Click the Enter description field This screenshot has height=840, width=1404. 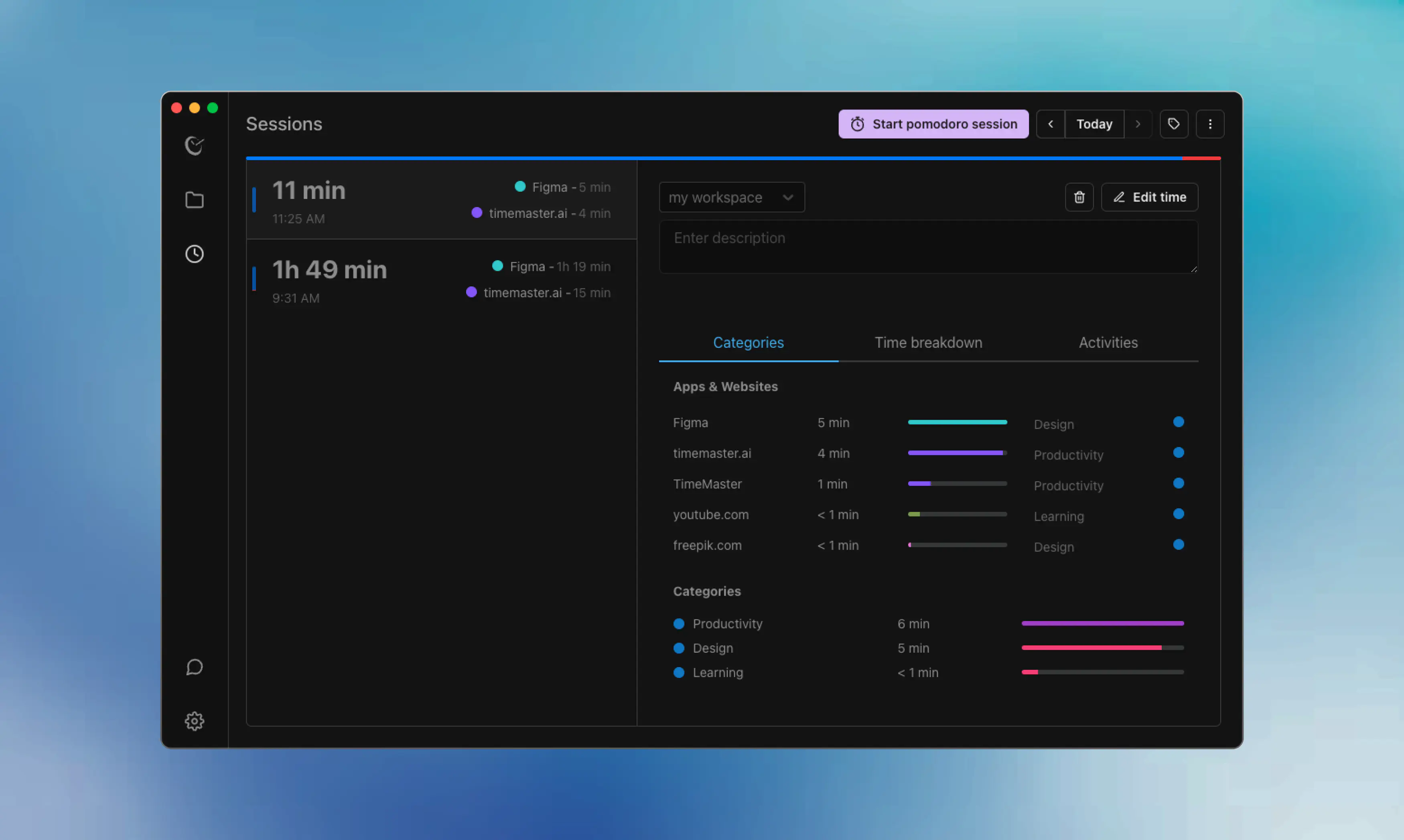pos(928,247)
